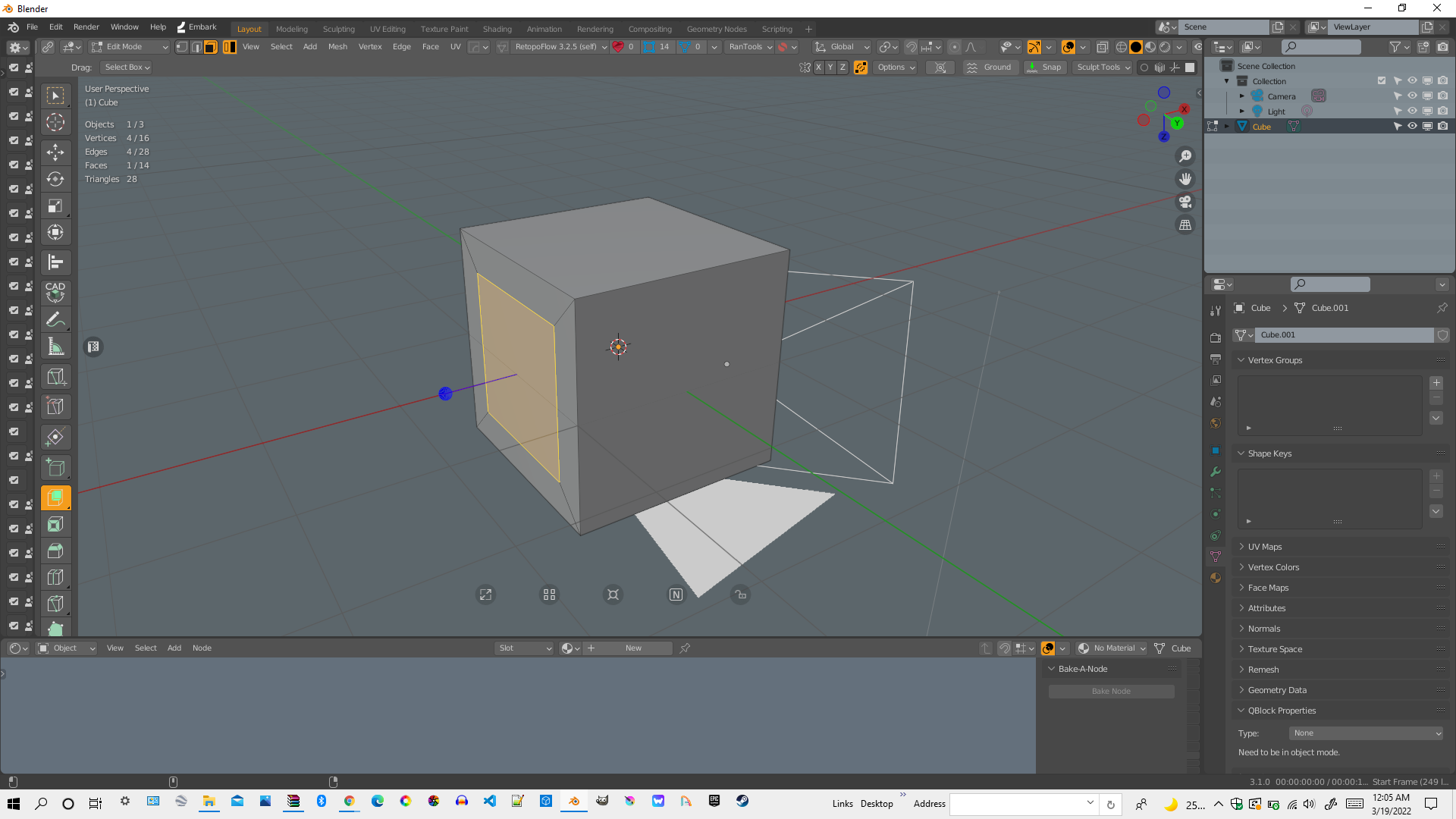1456x819 pixels.
Task: Click the Cube.001 mesh name field
Action: (1345, 335)
